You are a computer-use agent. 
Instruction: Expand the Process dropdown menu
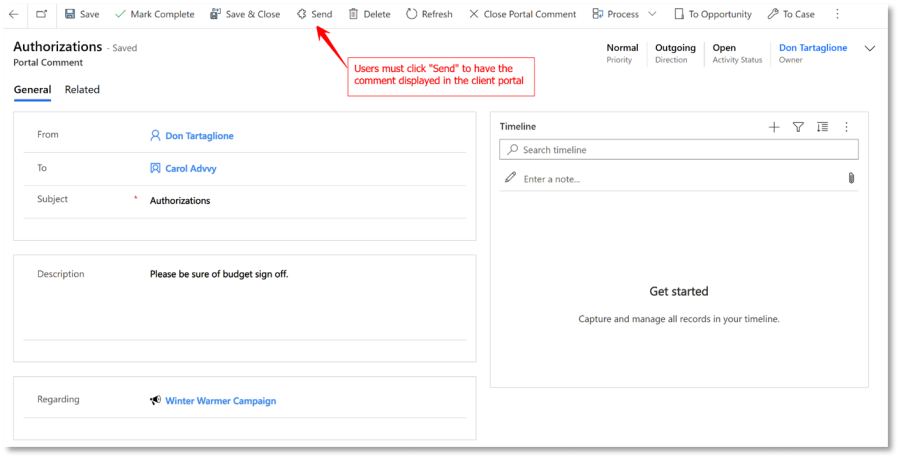(x=652, y=14)
